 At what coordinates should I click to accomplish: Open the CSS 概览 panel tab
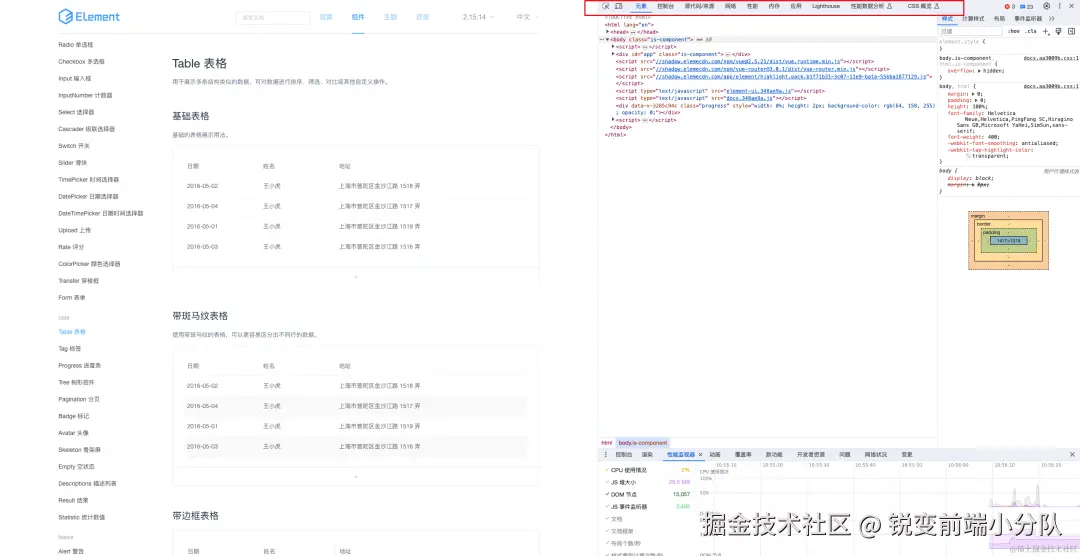(923, 6)
